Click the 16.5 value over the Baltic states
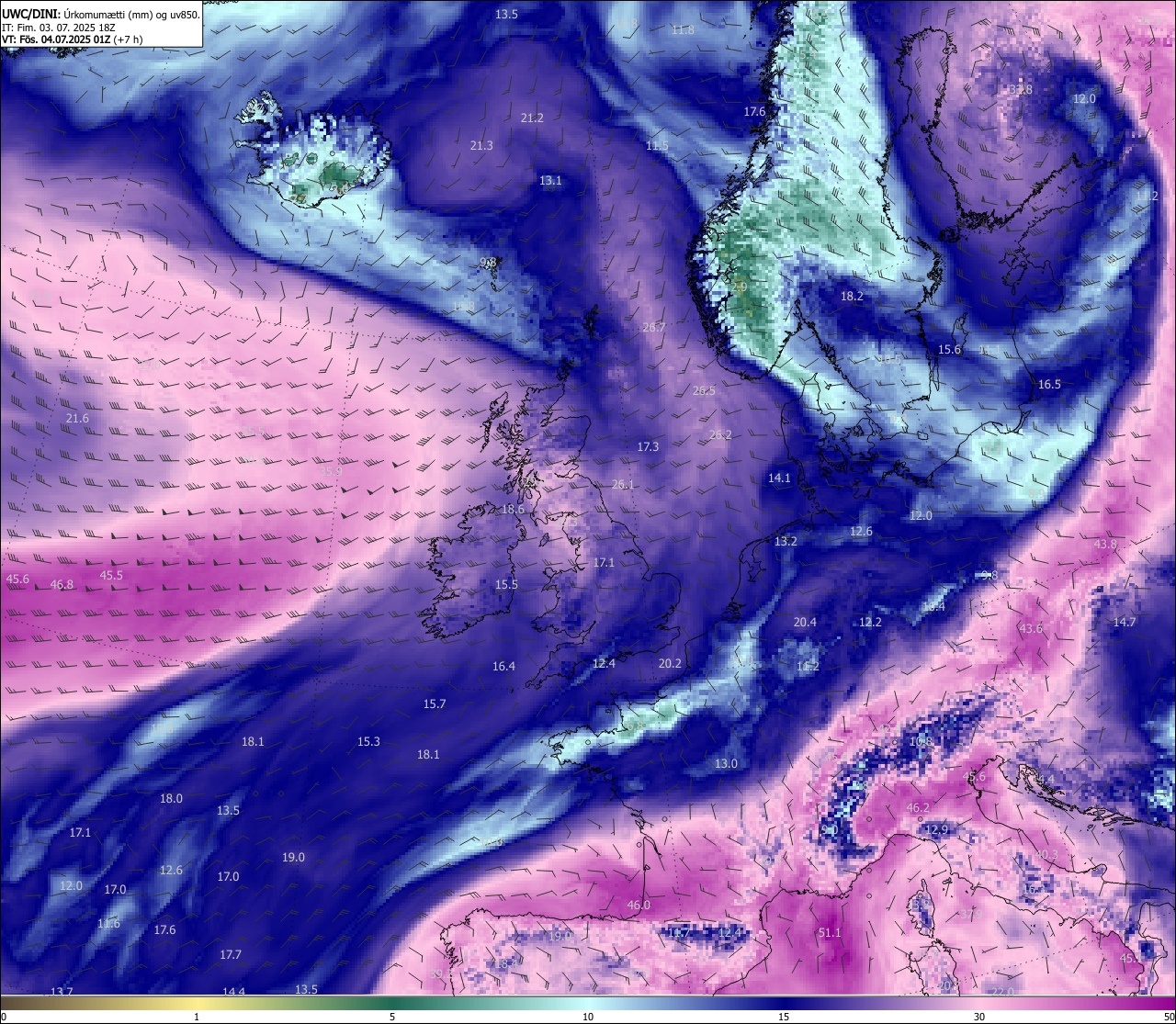This screenshot has width=1176, height=1024. [x=1049, y=384]
